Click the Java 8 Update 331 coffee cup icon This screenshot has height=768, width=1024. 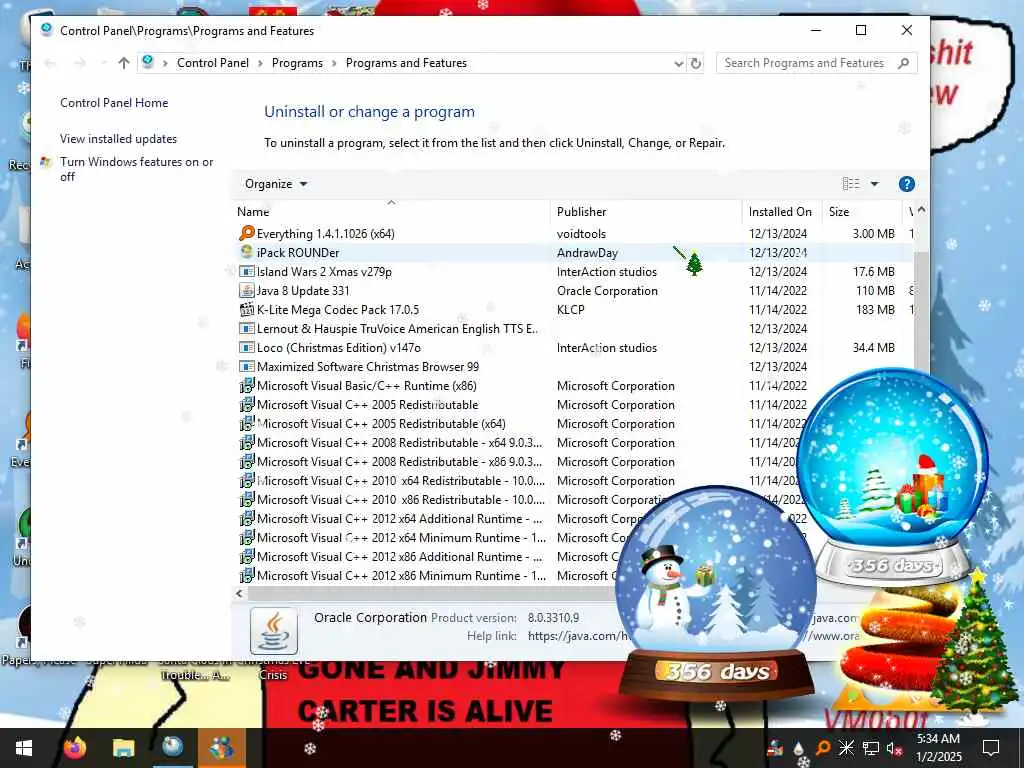[247, 290]
